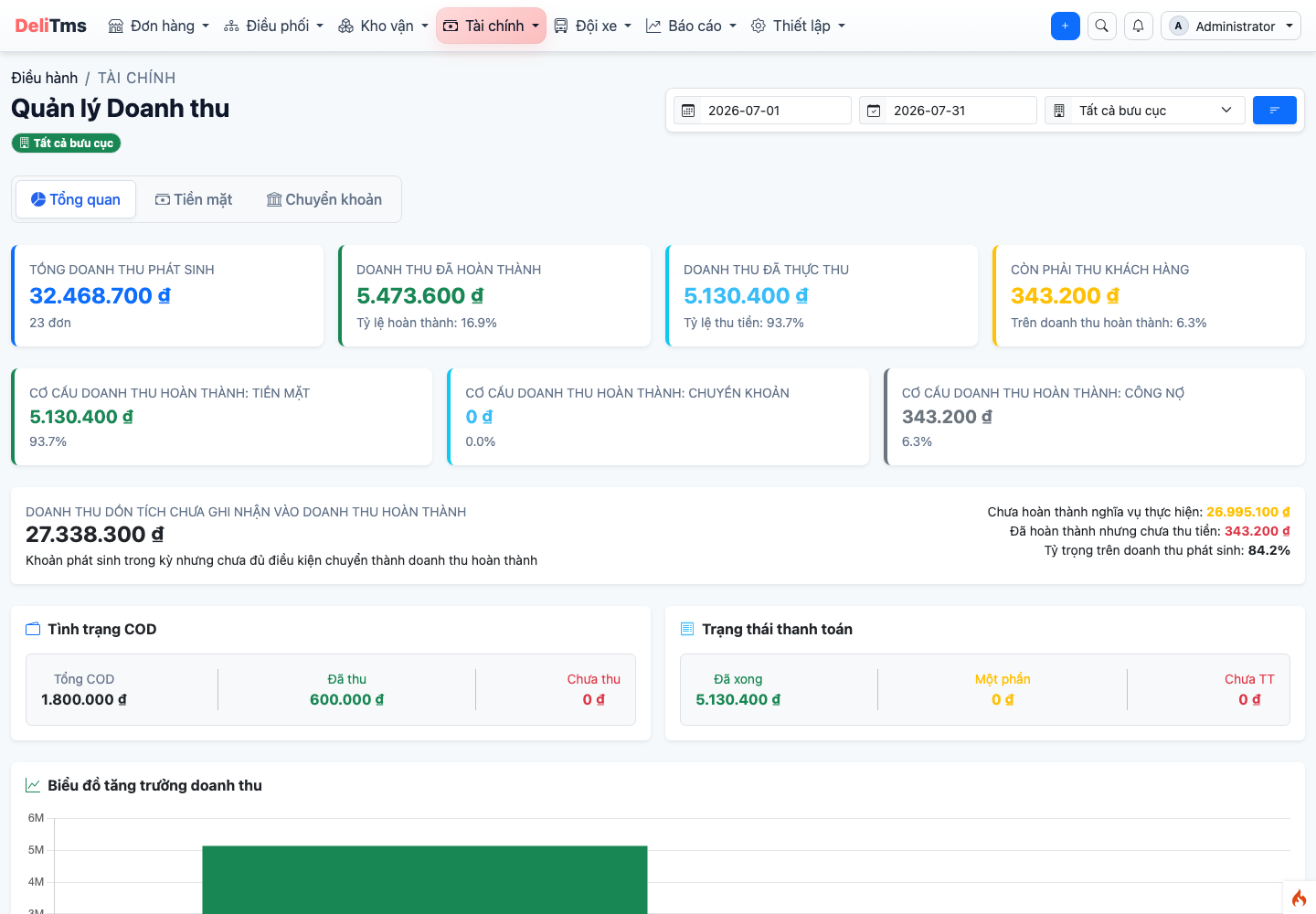Click the green bar in revenue chart
Screen dimensions: 1316x914
[x=425, y=879]
